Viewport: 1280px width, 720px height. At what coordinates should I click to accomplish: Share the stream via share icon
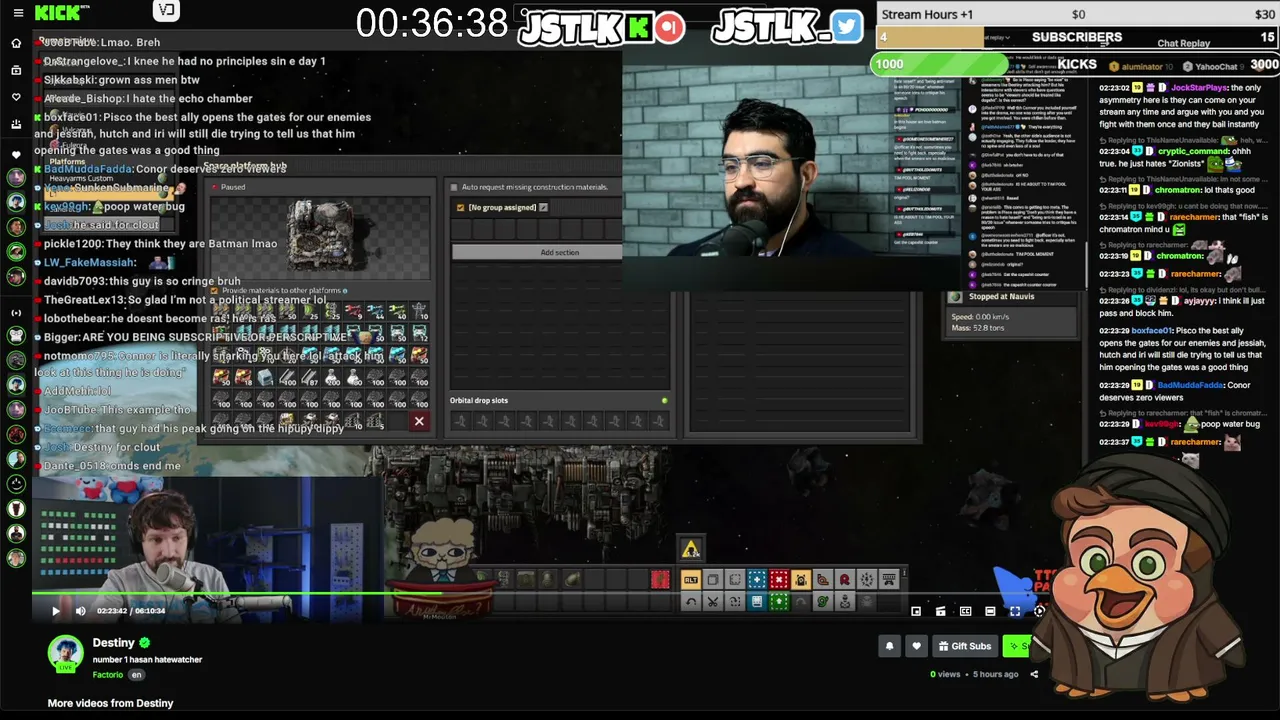pyautogui.click(x=1034, y=674)
